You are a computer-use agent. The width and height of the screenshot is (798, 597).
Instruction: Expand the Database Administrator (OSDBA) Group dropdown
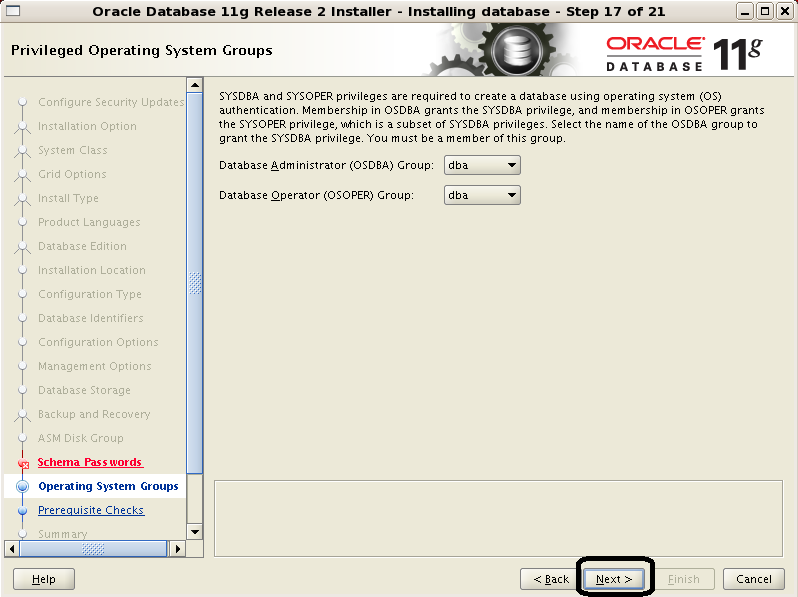(482, 165)
